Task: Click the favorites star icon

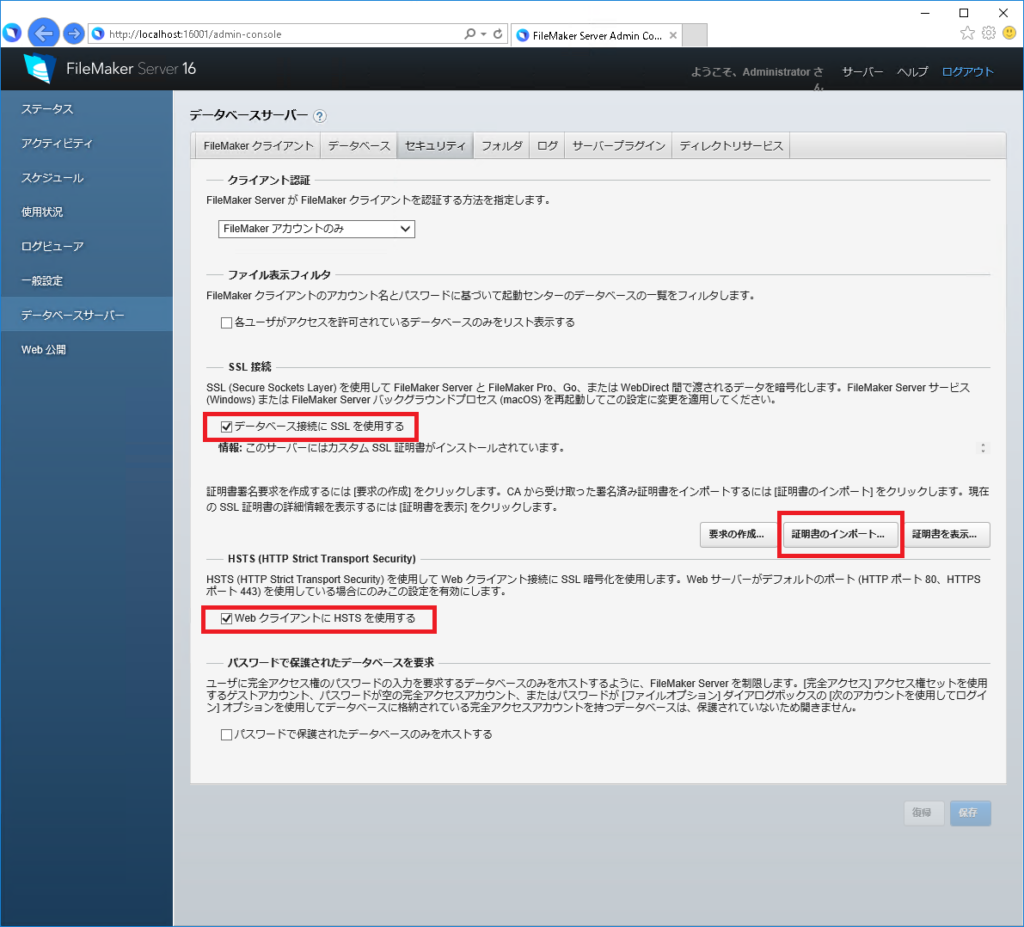Action: [967, 33]
